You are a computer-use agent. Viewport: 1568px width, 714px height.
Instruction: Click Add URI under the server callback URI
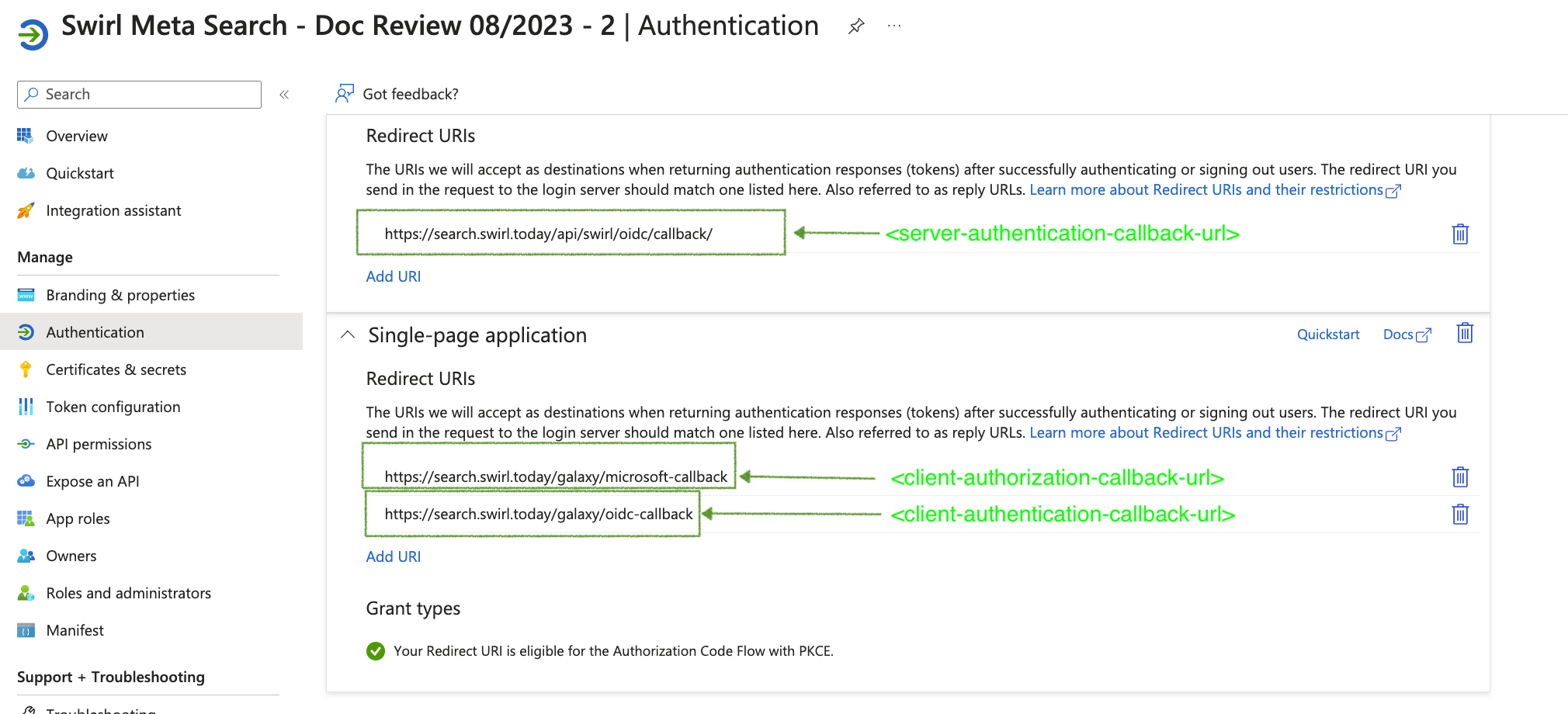tap(394, 276)
